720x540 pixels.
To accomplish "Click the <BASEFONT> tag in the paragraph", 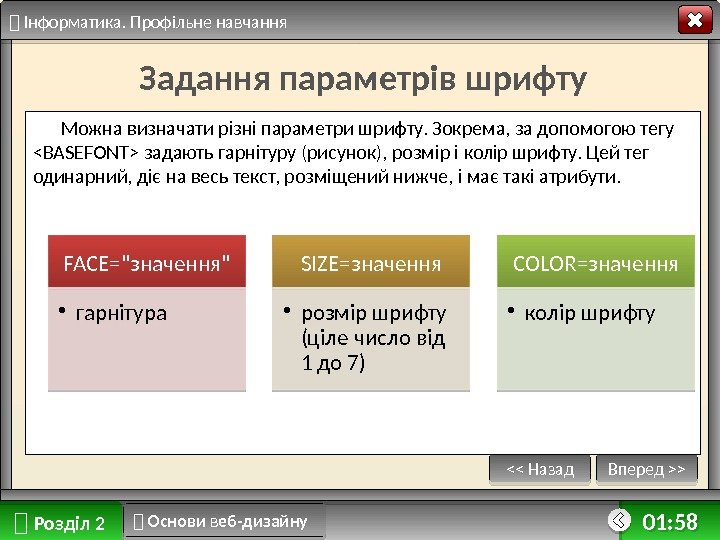I will [x=86, y=153].
